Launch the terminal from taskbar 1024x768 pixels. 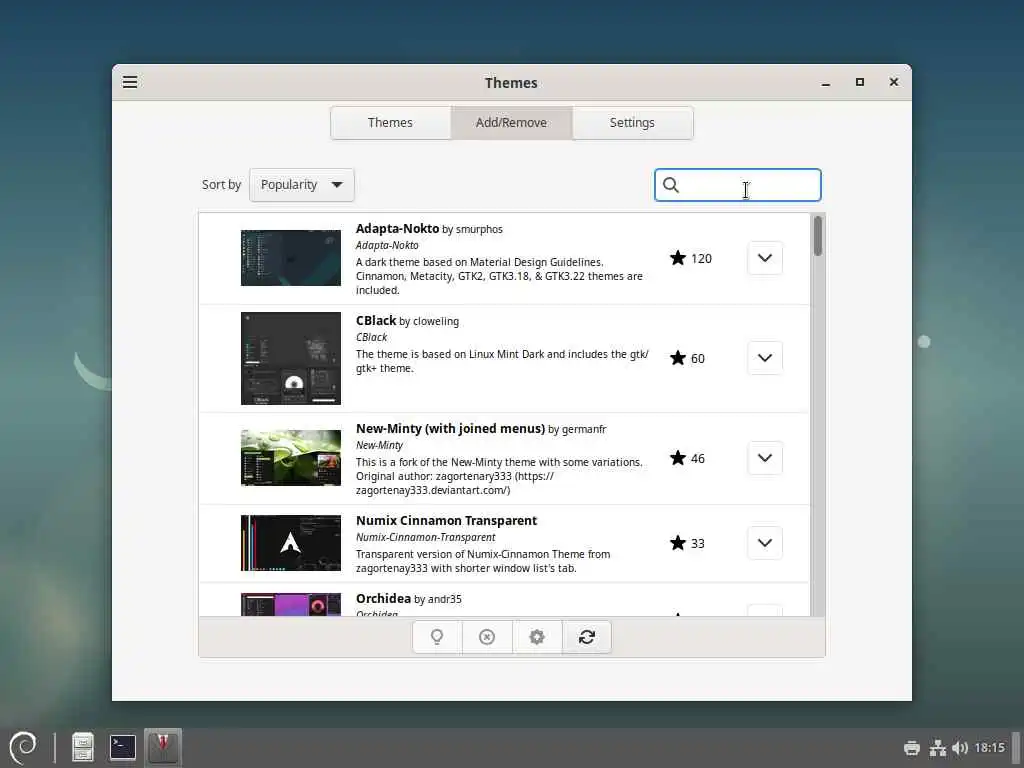tap(123, 747)
